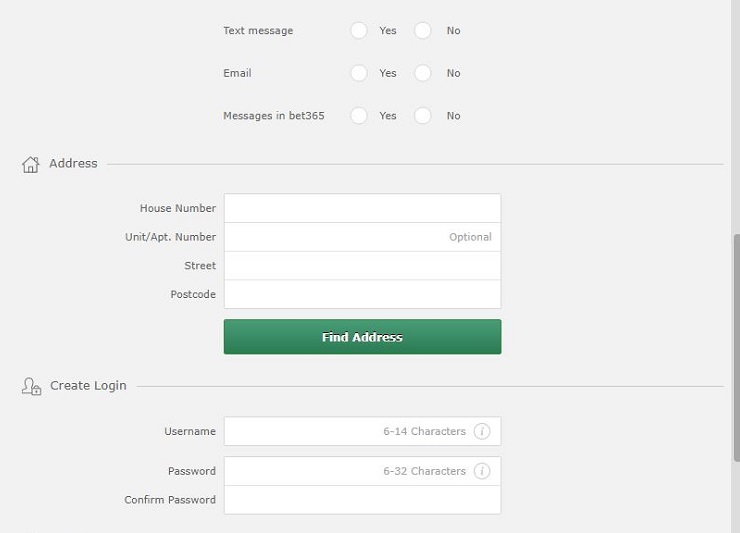Click the Address house icon
This screenshot has height=533, width=740.
point(30,164)
